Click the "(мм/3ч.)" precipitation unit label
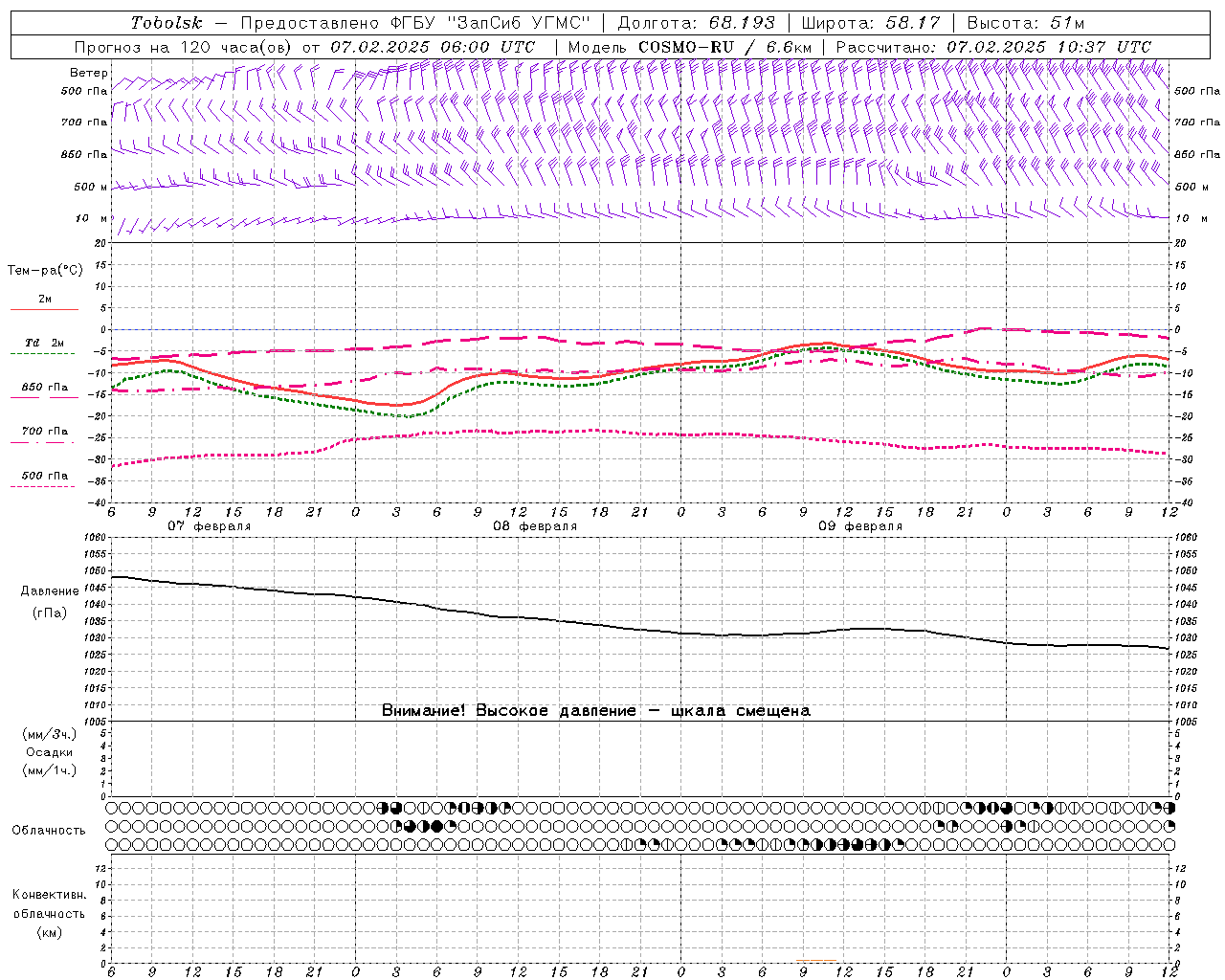 pyautogui.click(x=50, y=734)
